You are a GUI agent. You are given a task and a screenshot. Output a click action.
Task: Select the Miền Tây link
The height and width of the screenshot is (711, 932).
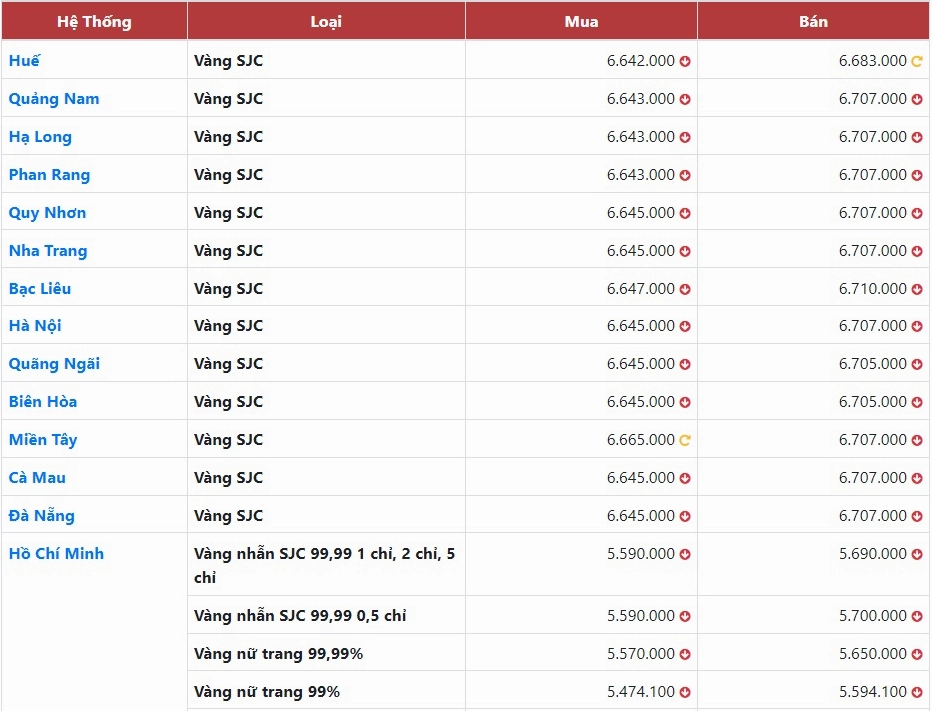pyautogui.click(x=43, y=440)
